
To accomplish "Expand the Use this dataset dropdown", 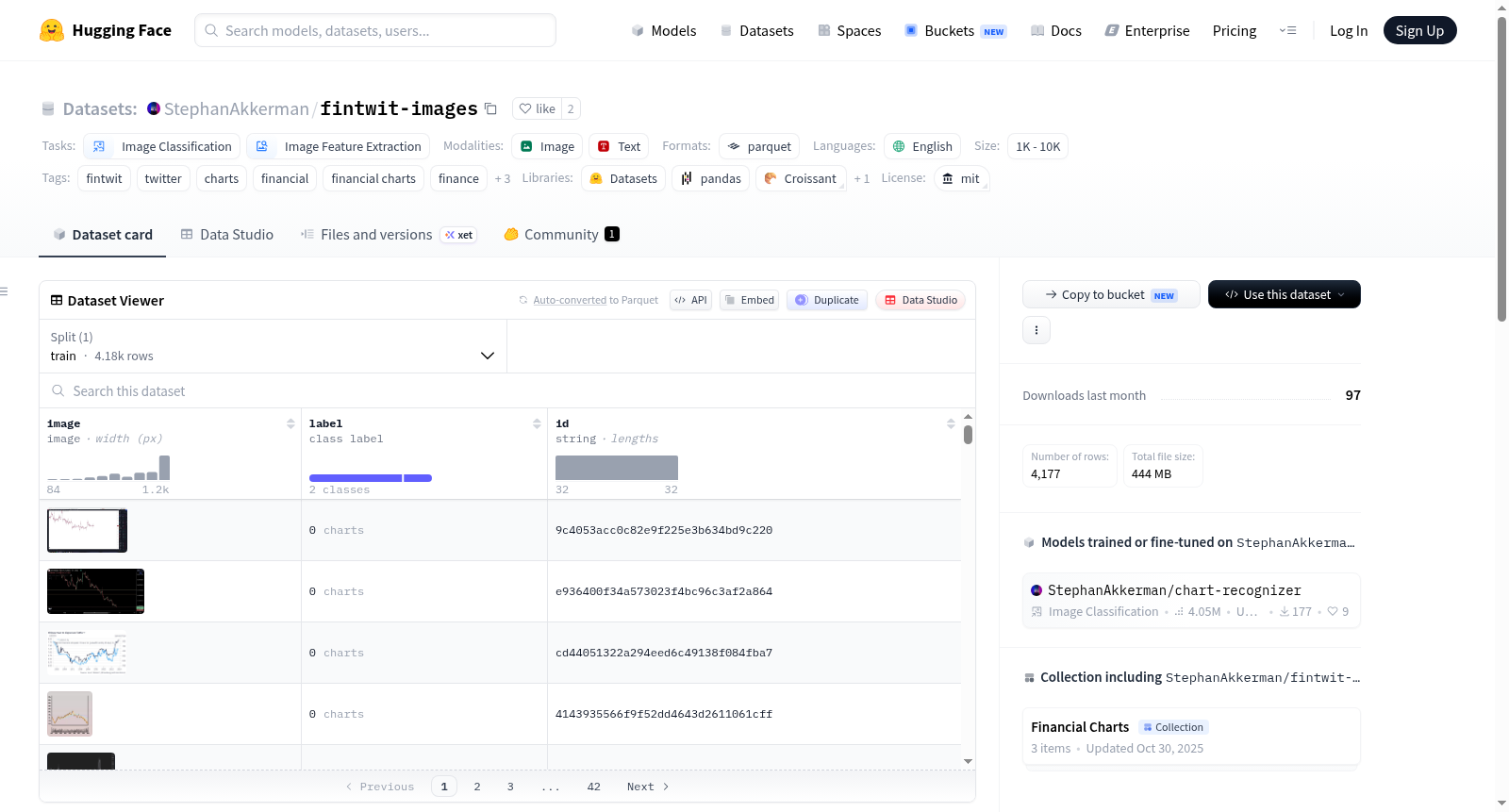I will tap(1285, 294).
